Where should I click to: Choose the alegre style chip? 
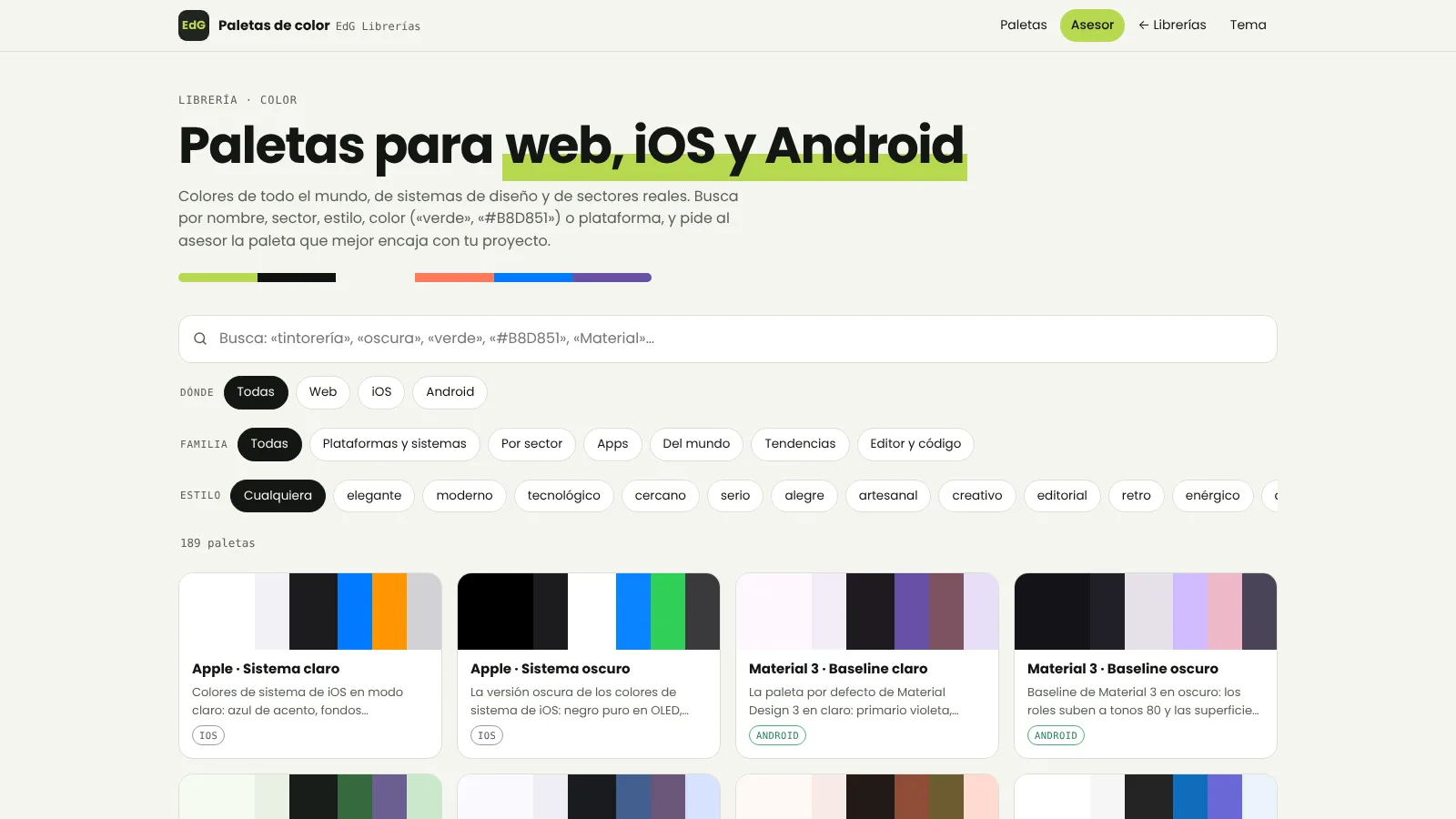(x=804, y=496)
